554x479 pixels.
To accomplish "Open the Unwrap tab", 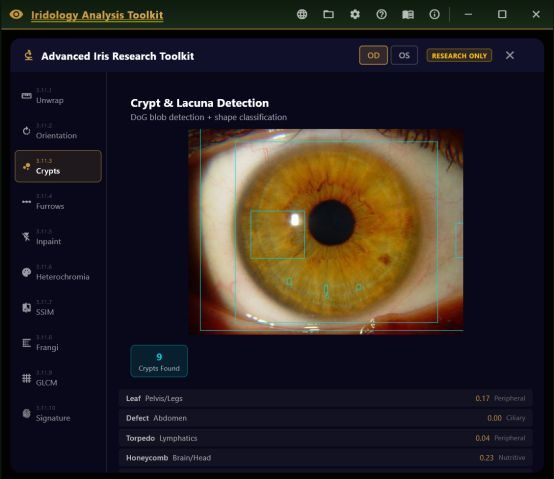I will [x=58, y=96].
